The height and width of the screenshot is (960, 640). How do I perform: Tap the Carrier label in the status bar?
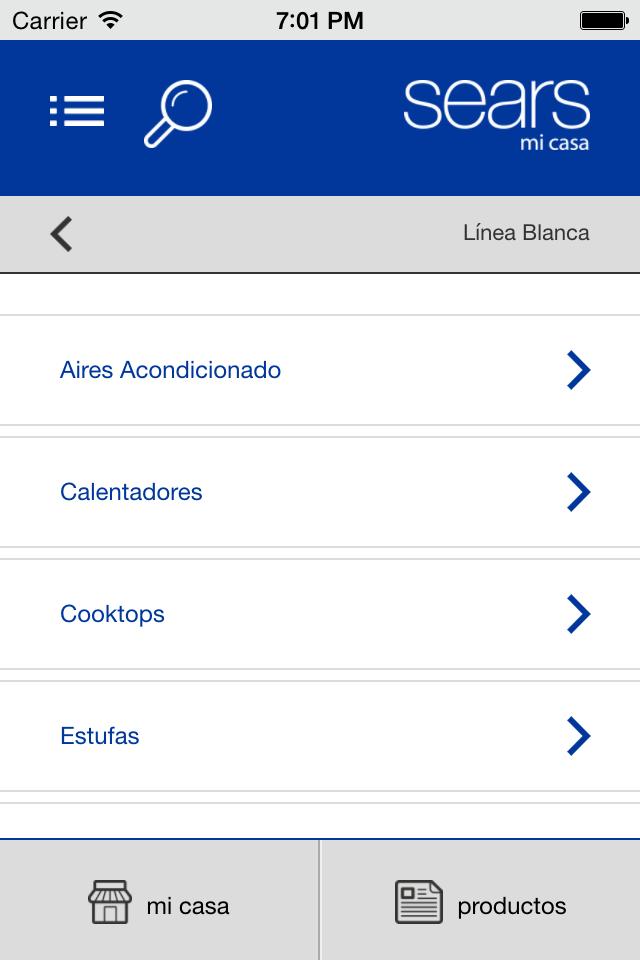[x=57, y=19]
